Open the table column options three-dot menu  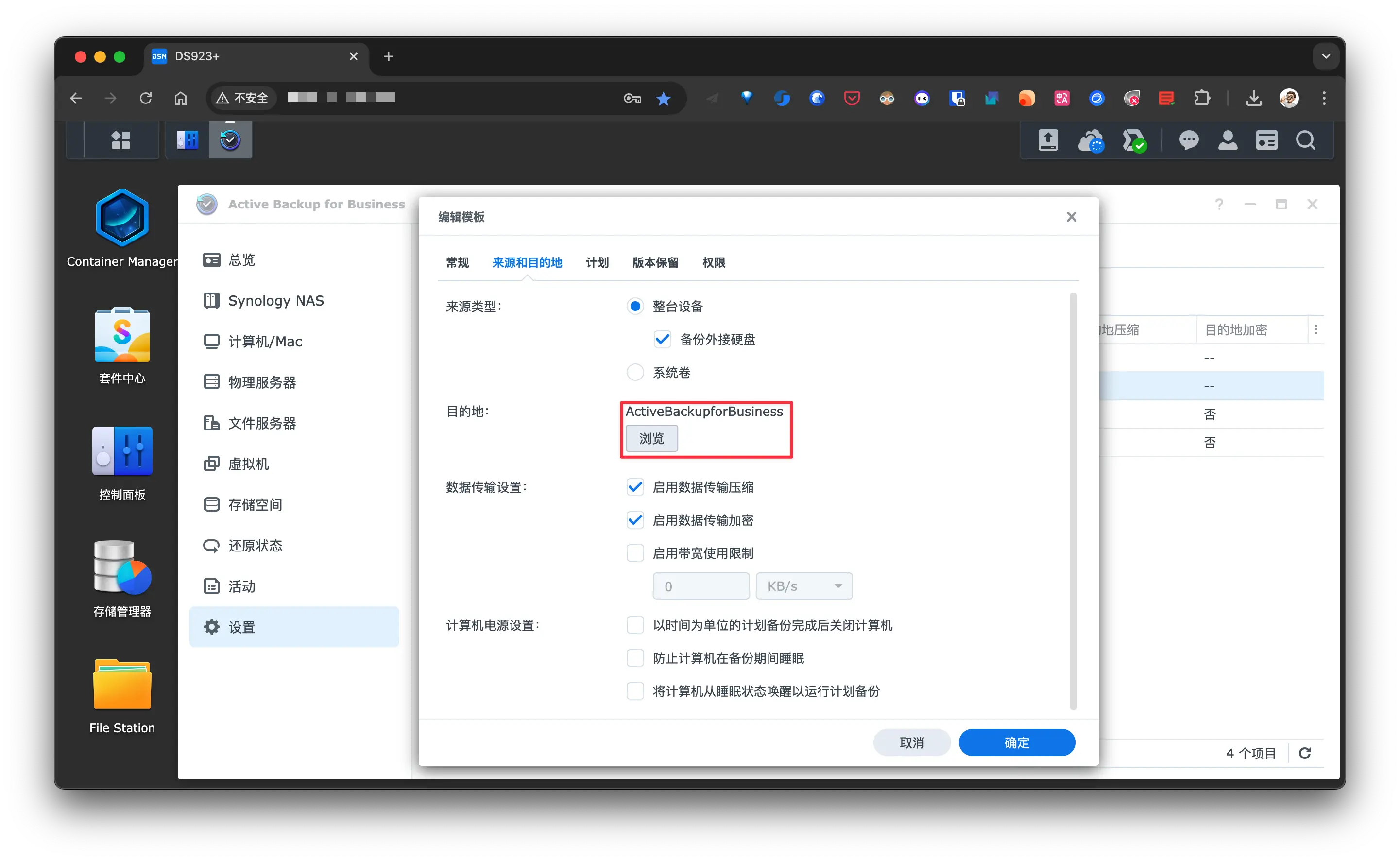(x=1316, y=330)
